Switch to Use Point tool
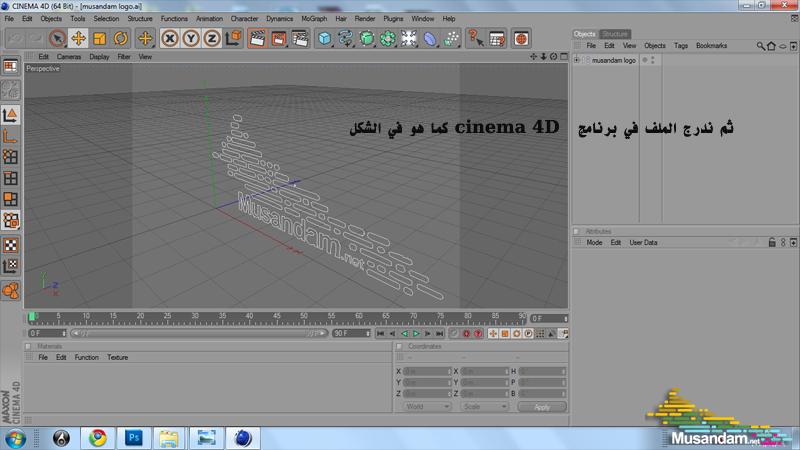This screenshot has width=800, height=450. pyautogui.click(x=11, y=157)
